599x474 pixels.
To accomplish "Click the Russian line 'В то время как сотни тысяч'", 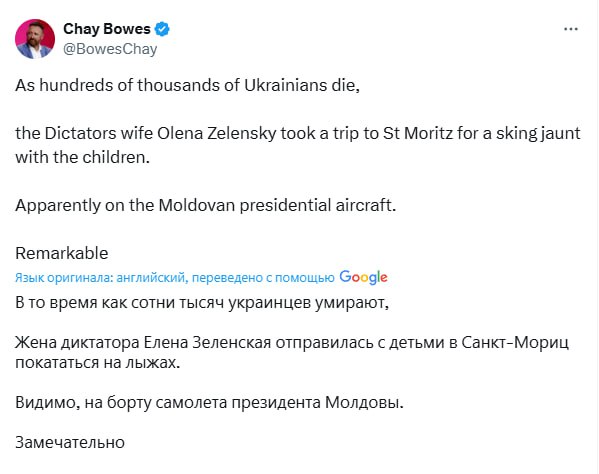I will [202, 303].
